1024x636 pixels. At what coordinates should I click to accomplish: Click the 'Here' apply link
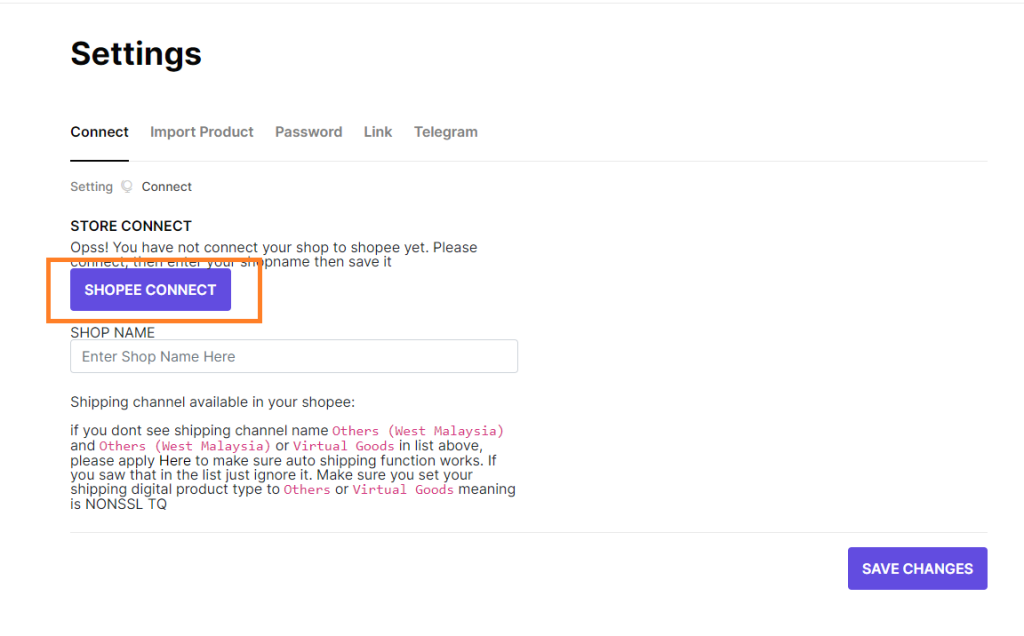coord(175,460)
